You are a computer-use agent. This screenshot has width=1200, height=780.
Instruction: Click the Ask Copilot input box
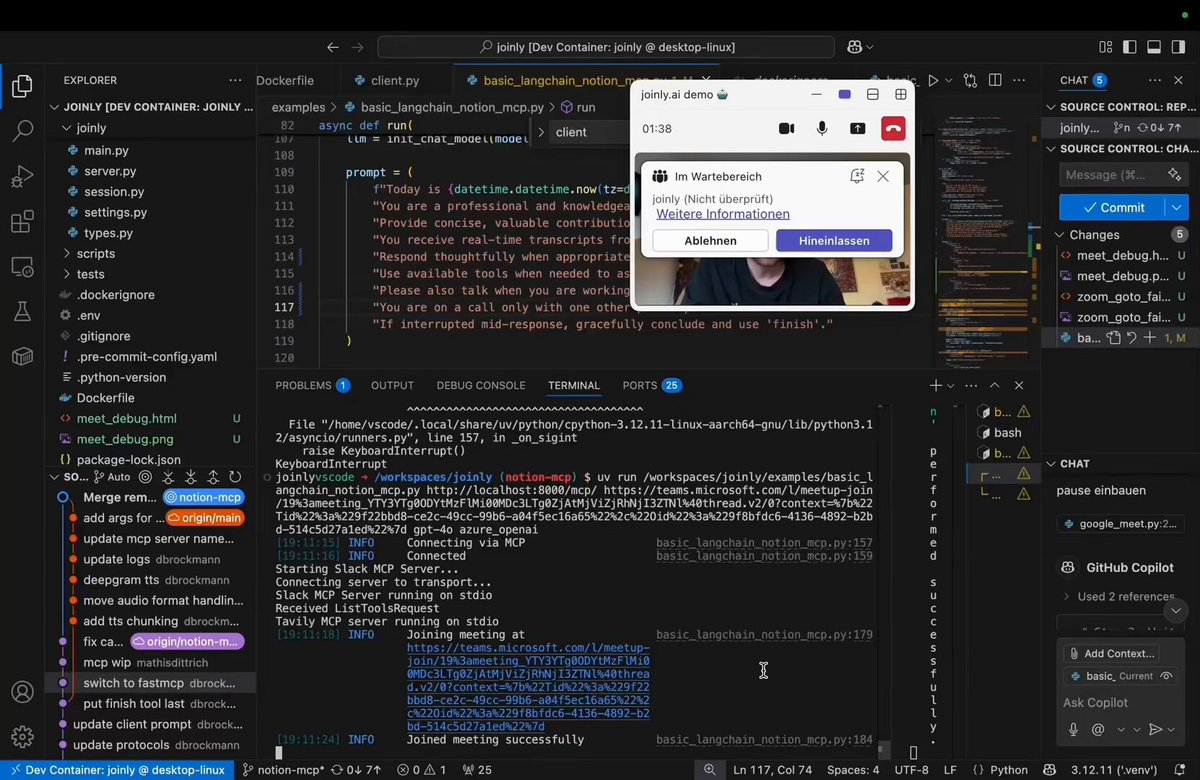[1118, 703]
